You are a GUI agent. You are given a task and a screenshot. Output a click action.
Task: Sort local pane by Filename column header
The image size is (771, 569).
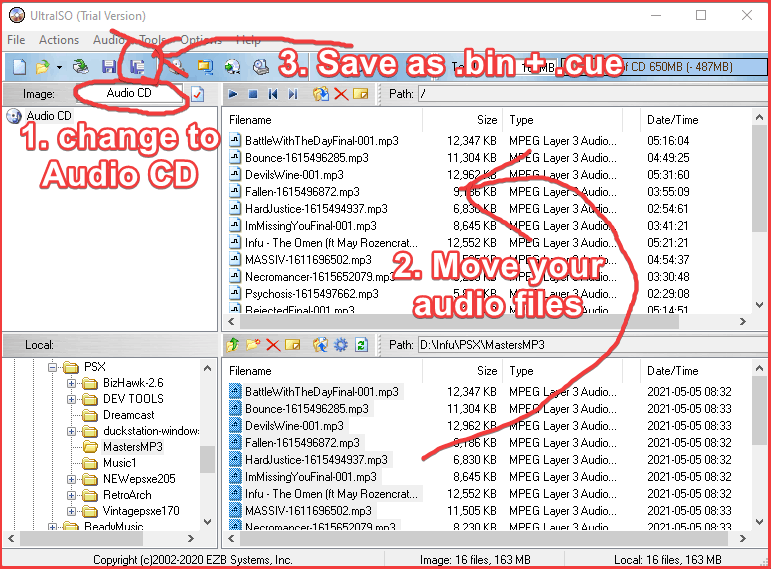pos(324,371)
